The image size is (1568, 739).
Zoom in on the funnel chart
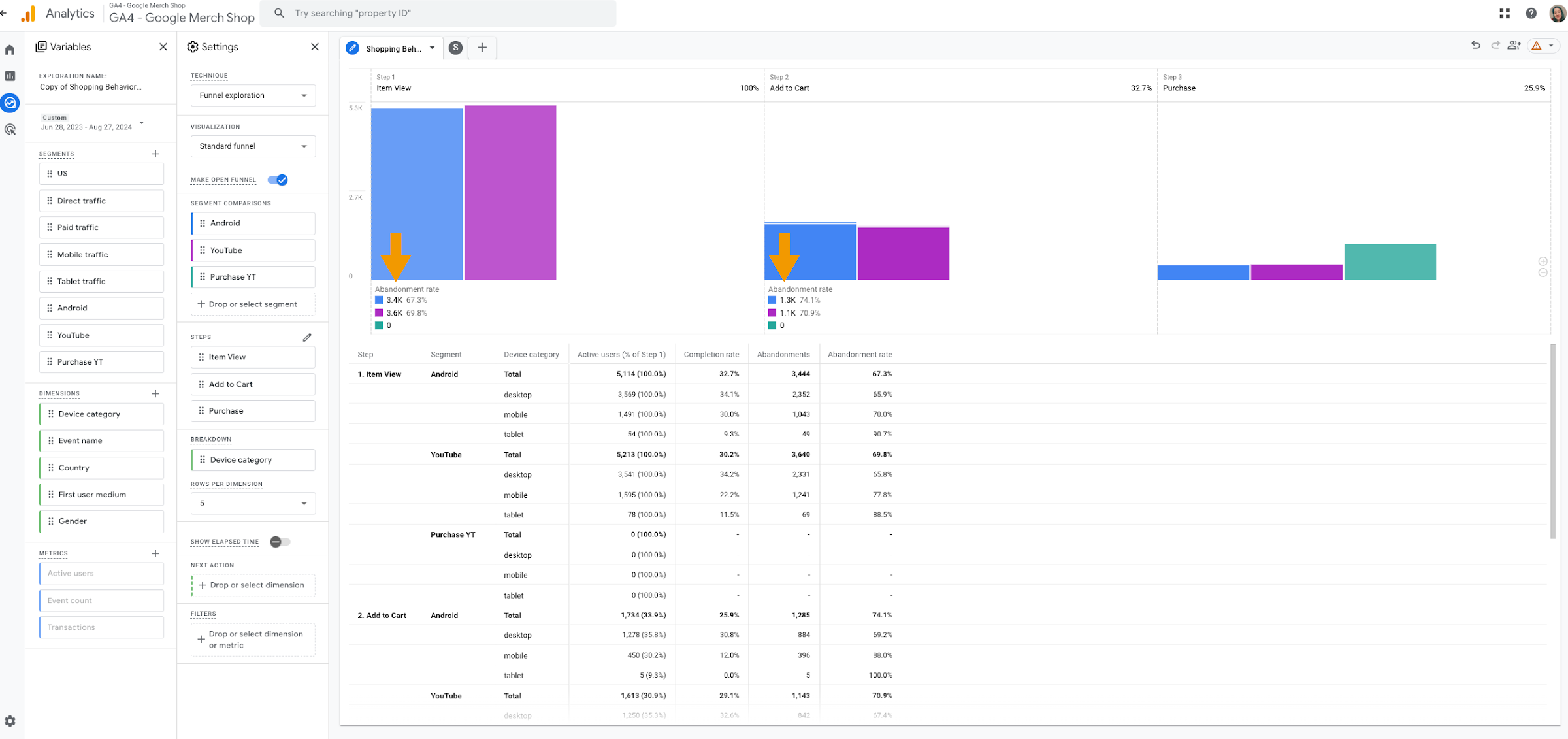pos(1543,261)
